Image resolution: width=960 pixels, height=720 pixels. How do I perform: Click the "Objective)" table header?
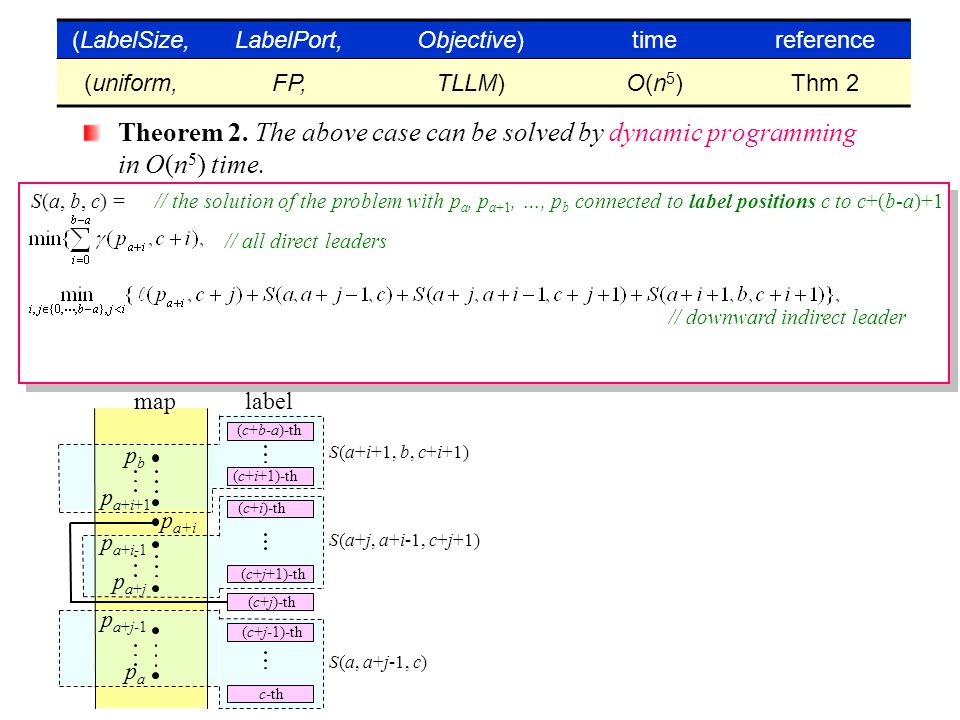pyautogui.click(x=471, y=40)
